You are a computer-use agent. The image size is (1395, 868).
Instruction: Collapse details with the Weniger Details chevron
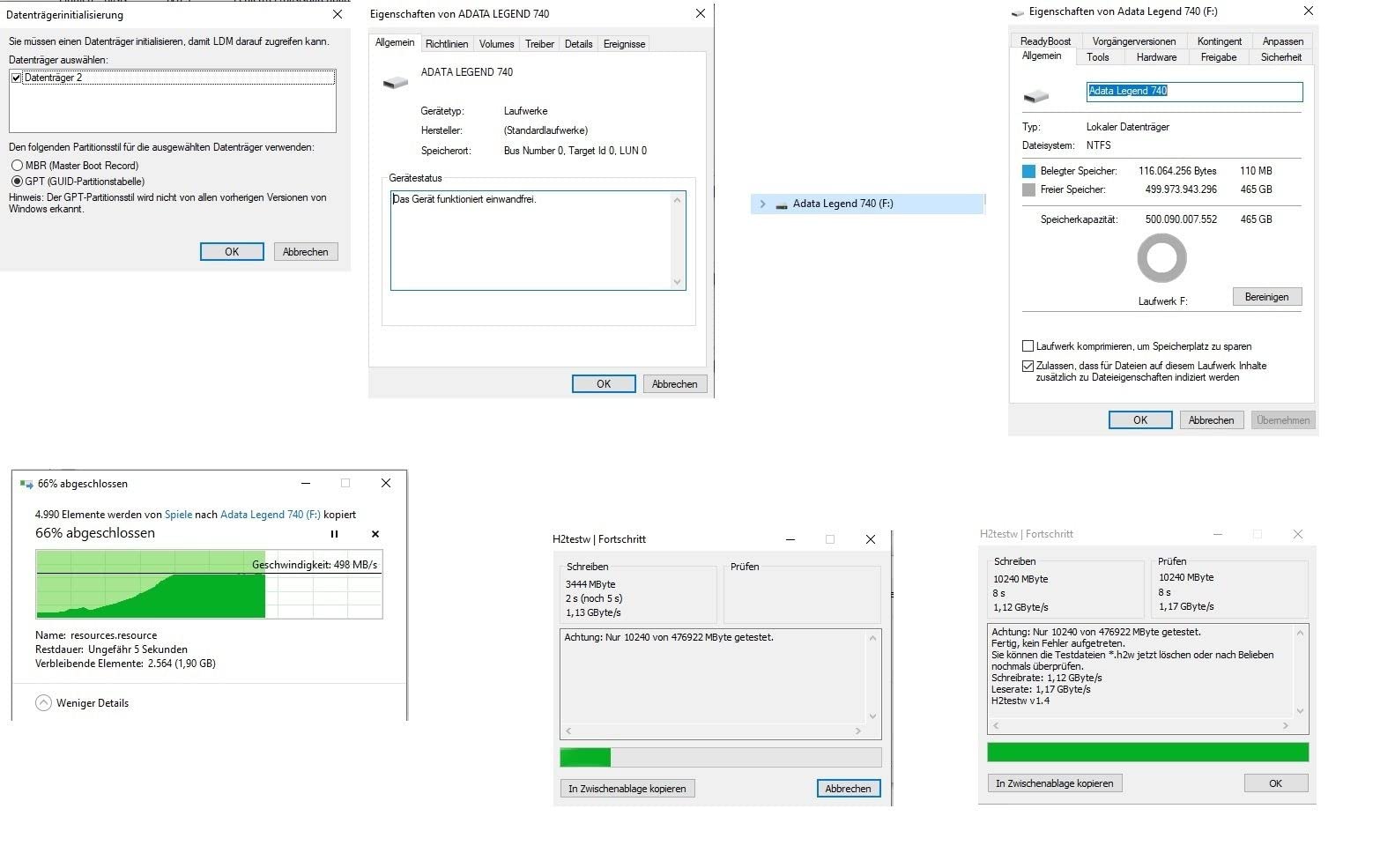click(43, 703)
